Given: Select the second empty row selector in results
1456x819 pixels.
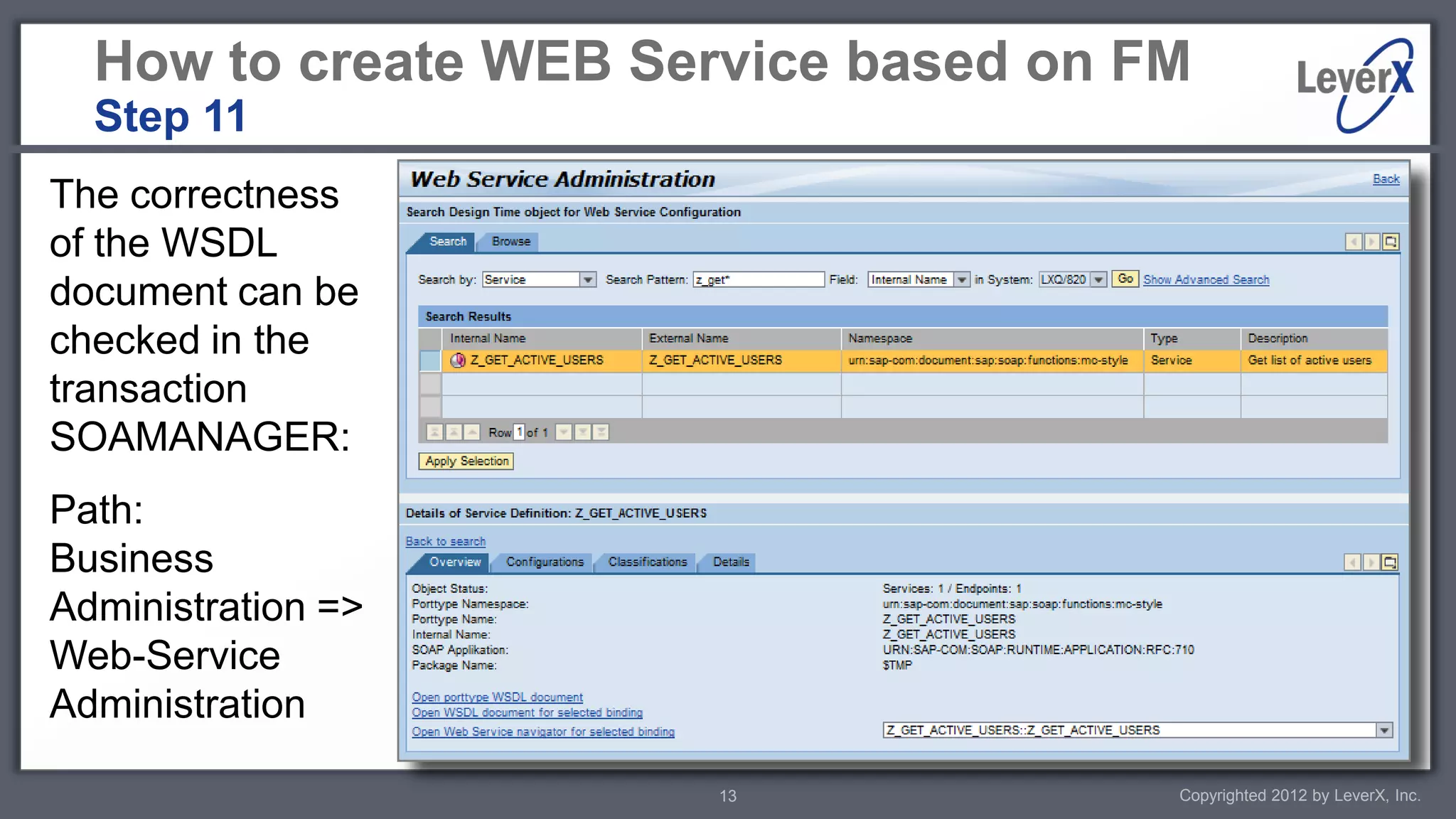Looking at the screenshot, I should [430, 384].
